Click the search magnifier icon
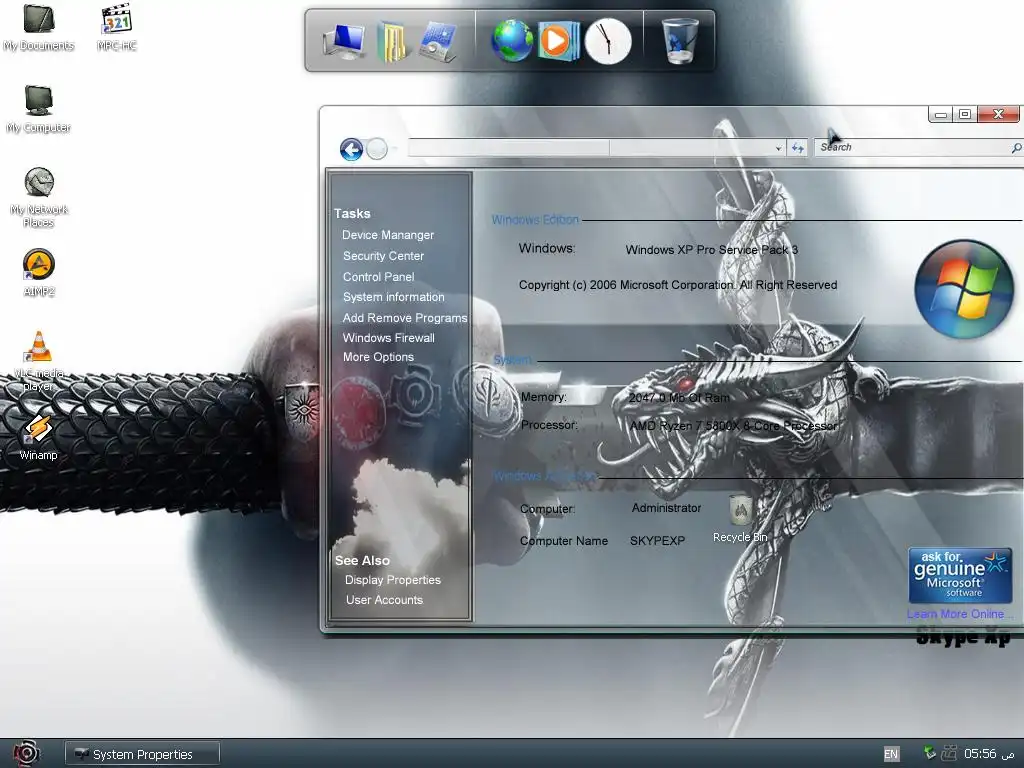The image size is (1024, 768). coord(1016,148)
